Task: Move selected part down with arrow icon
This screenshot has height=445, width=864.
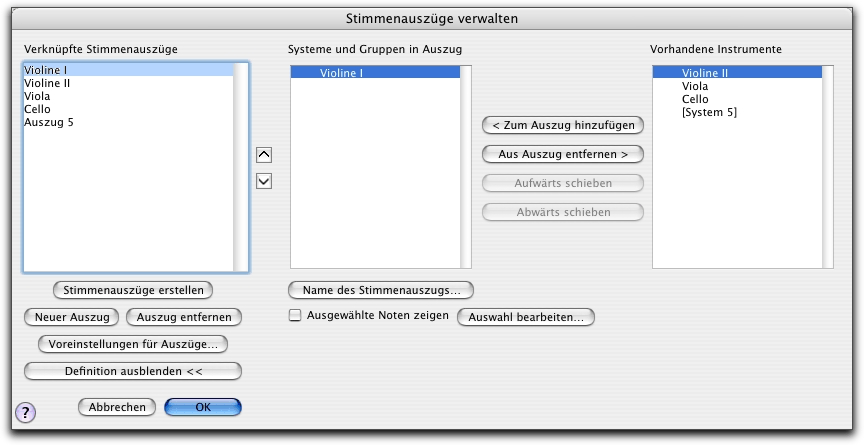Action: pos(264,181)
